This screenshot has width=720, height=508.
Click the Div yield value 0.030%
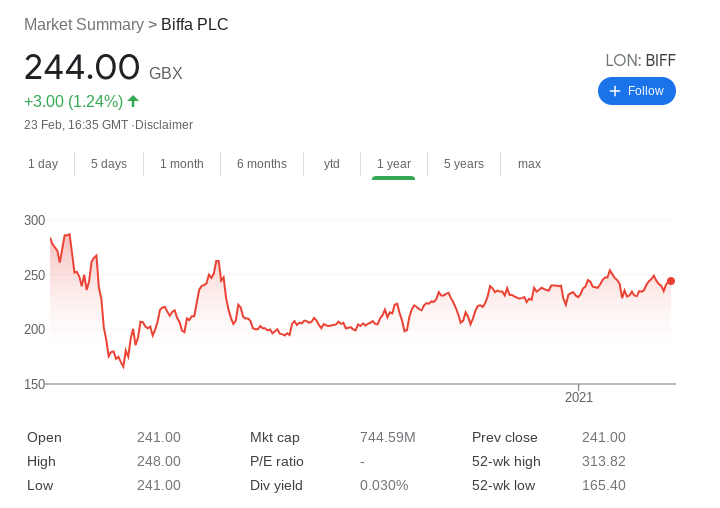pyautogui.click(x=384, y=485)
